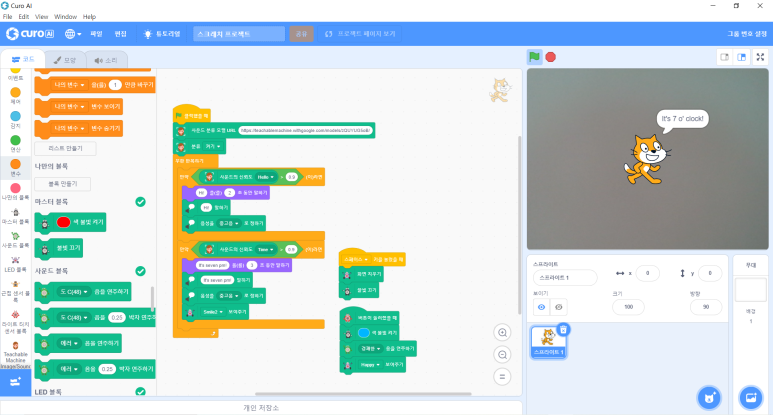773x415 pixels.
Task: Select the 연산 operators block category
Action: (16, 143)
